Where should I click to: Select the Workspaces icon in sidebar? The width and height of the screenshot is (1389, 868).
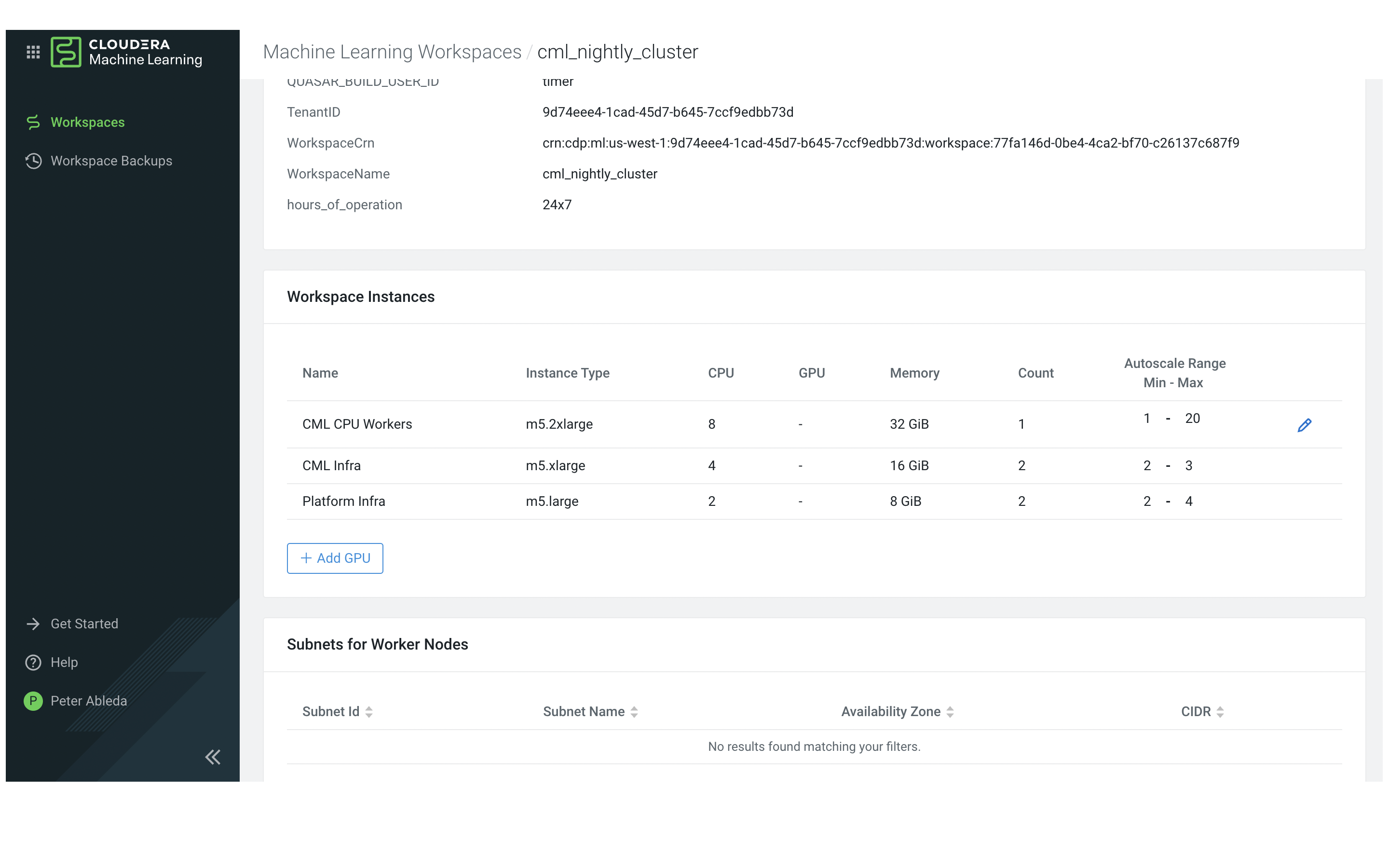pos(33,122)
